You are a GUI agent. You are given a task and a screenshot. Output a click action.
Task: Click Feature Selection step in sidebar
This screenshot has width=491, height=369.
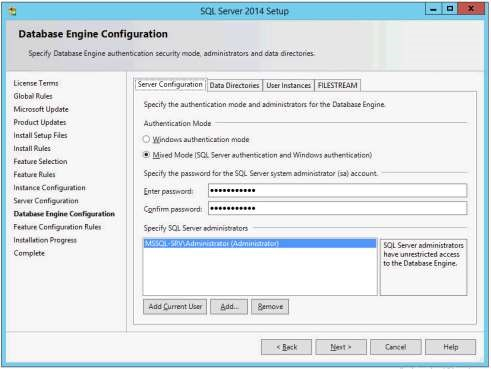tap(40, 161)
